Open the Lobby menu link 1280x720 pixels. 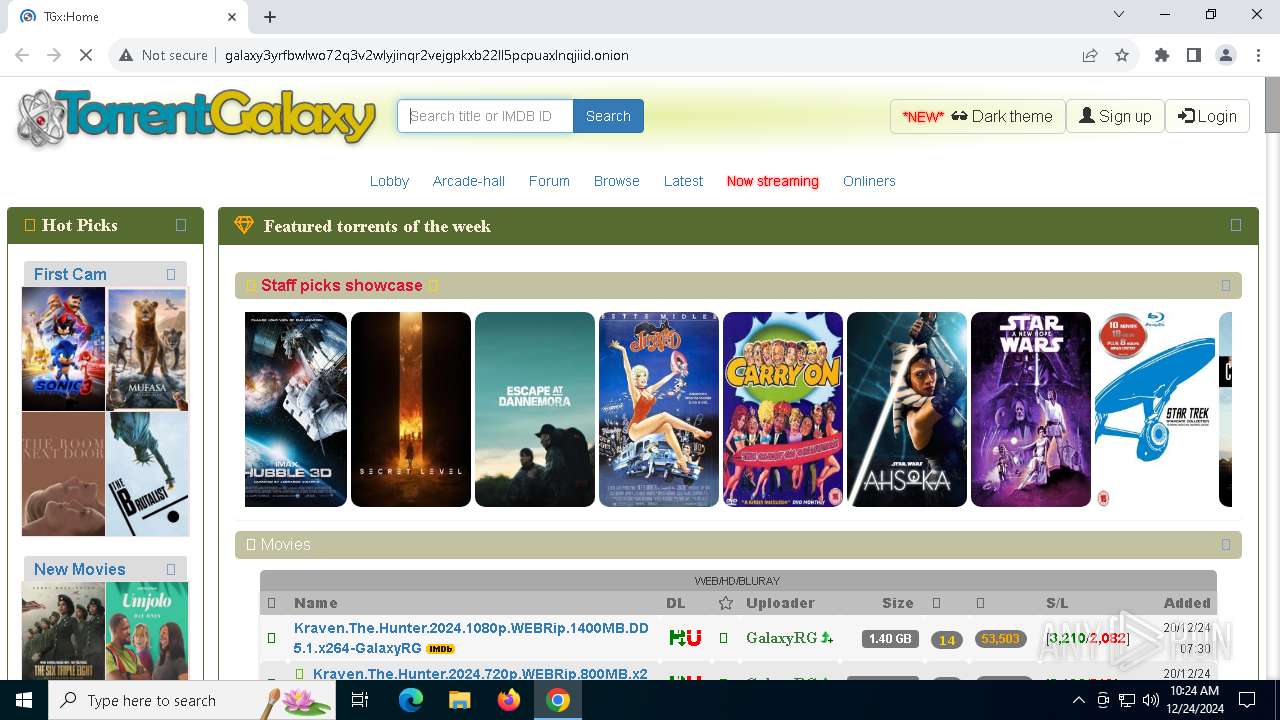389,181
